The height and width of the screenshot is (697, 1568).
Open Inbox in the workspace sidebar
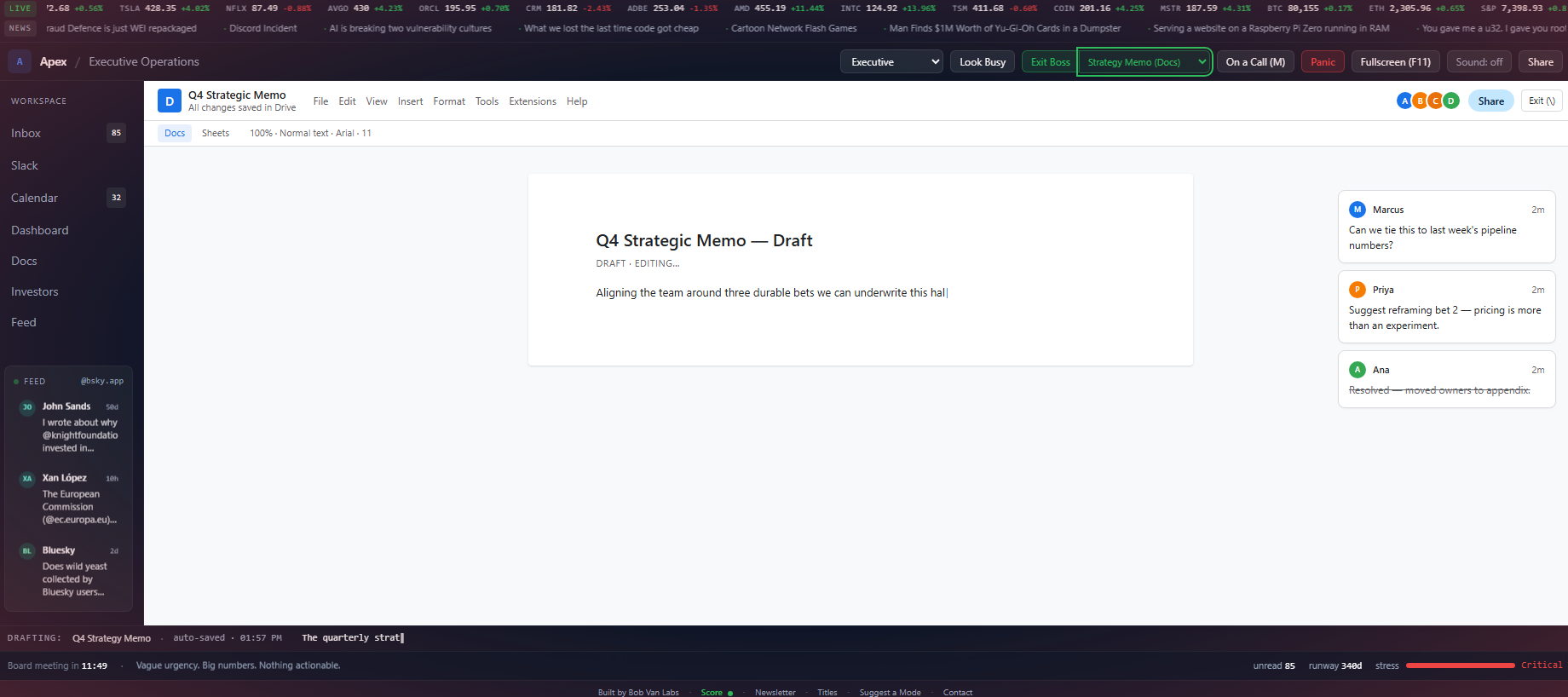68,133
